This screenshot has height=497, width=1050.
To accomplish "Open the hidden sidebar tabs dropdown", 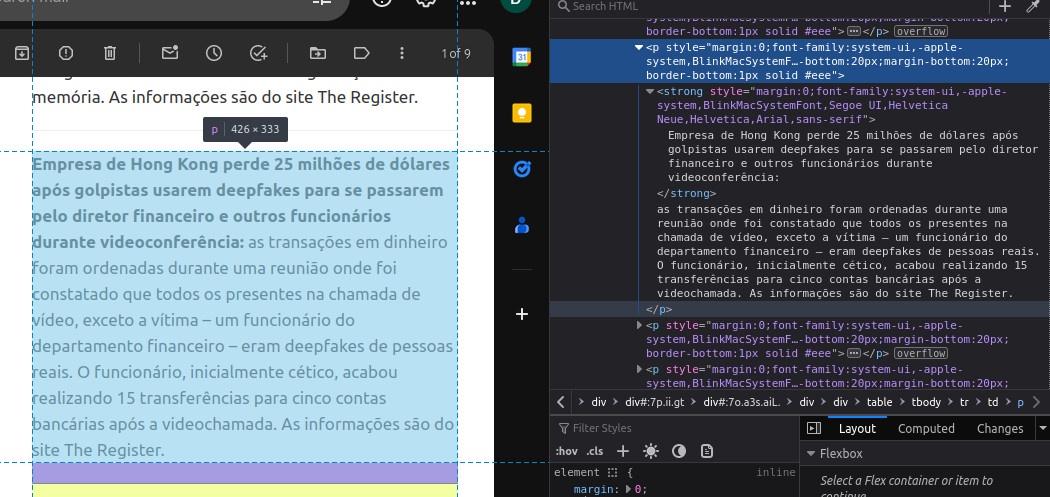I will click(1042, 428).
